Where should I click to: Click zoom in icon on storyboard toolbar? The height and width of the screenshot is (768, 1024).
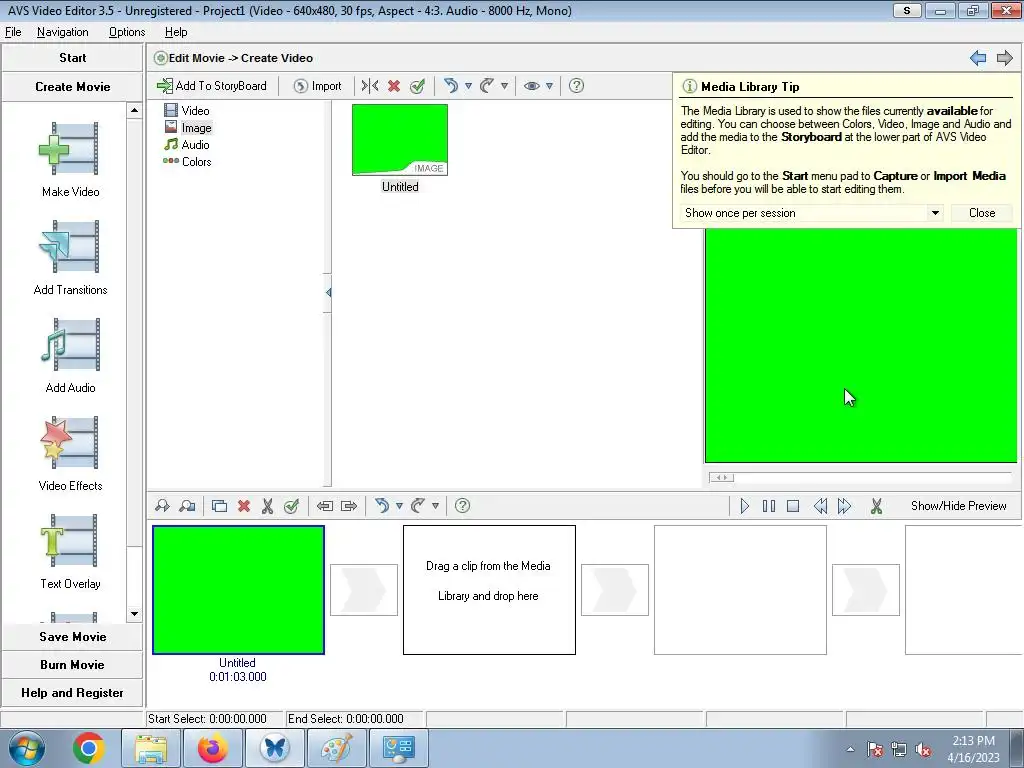[162, 505]
